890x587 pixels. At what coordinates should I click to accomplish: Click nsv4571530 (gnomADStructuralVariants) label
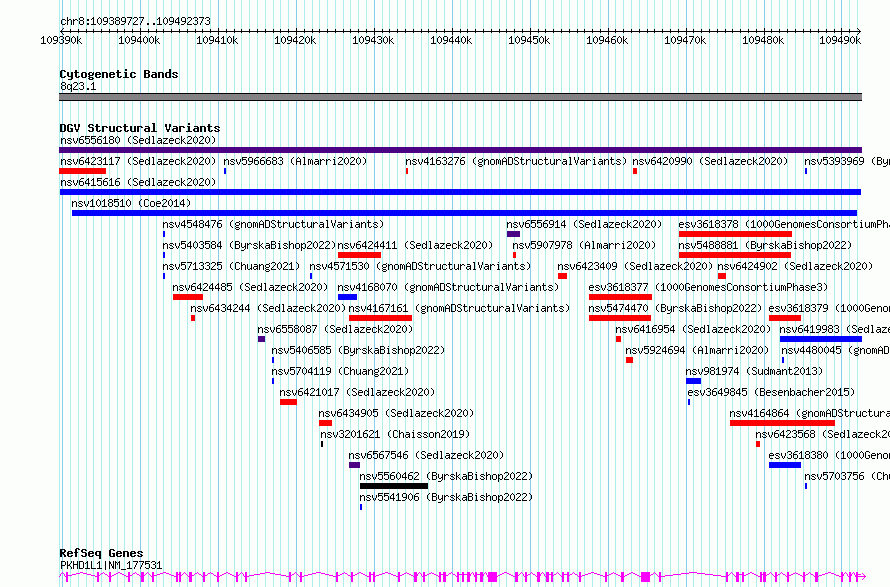[420, 266]
